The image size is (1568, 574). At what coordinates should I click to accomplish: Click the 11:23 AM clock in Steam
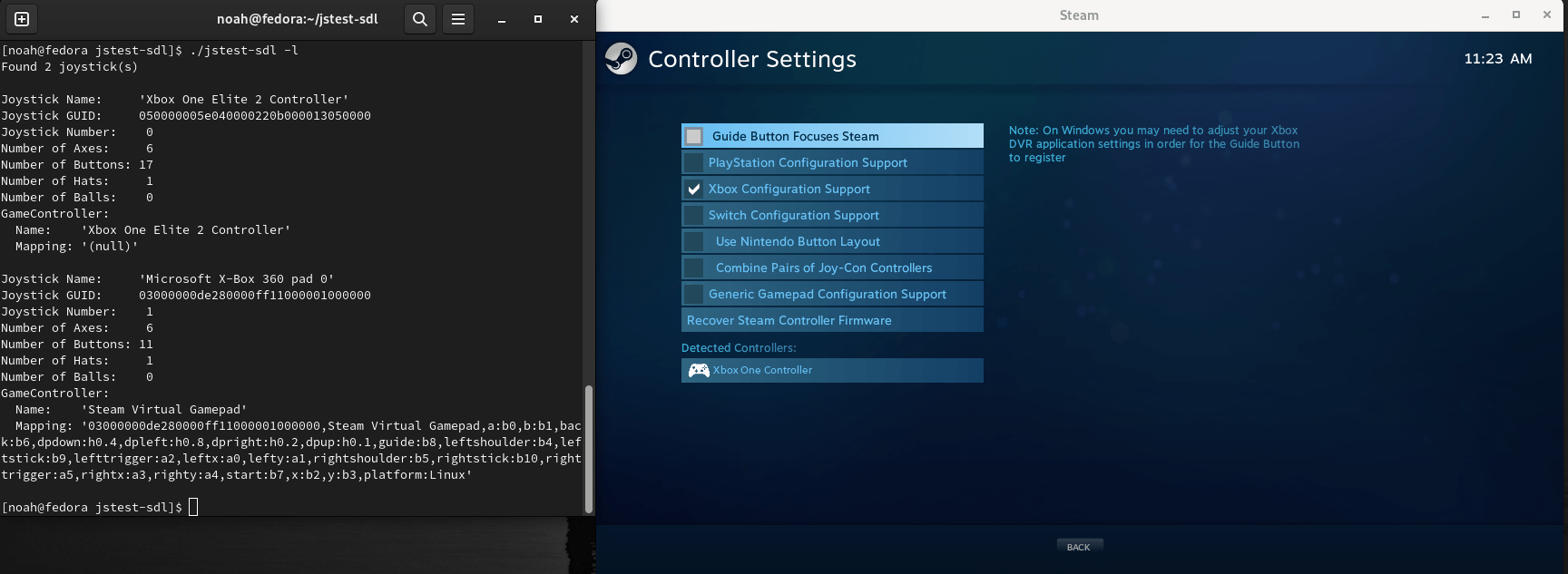(x=1498, y=59)
